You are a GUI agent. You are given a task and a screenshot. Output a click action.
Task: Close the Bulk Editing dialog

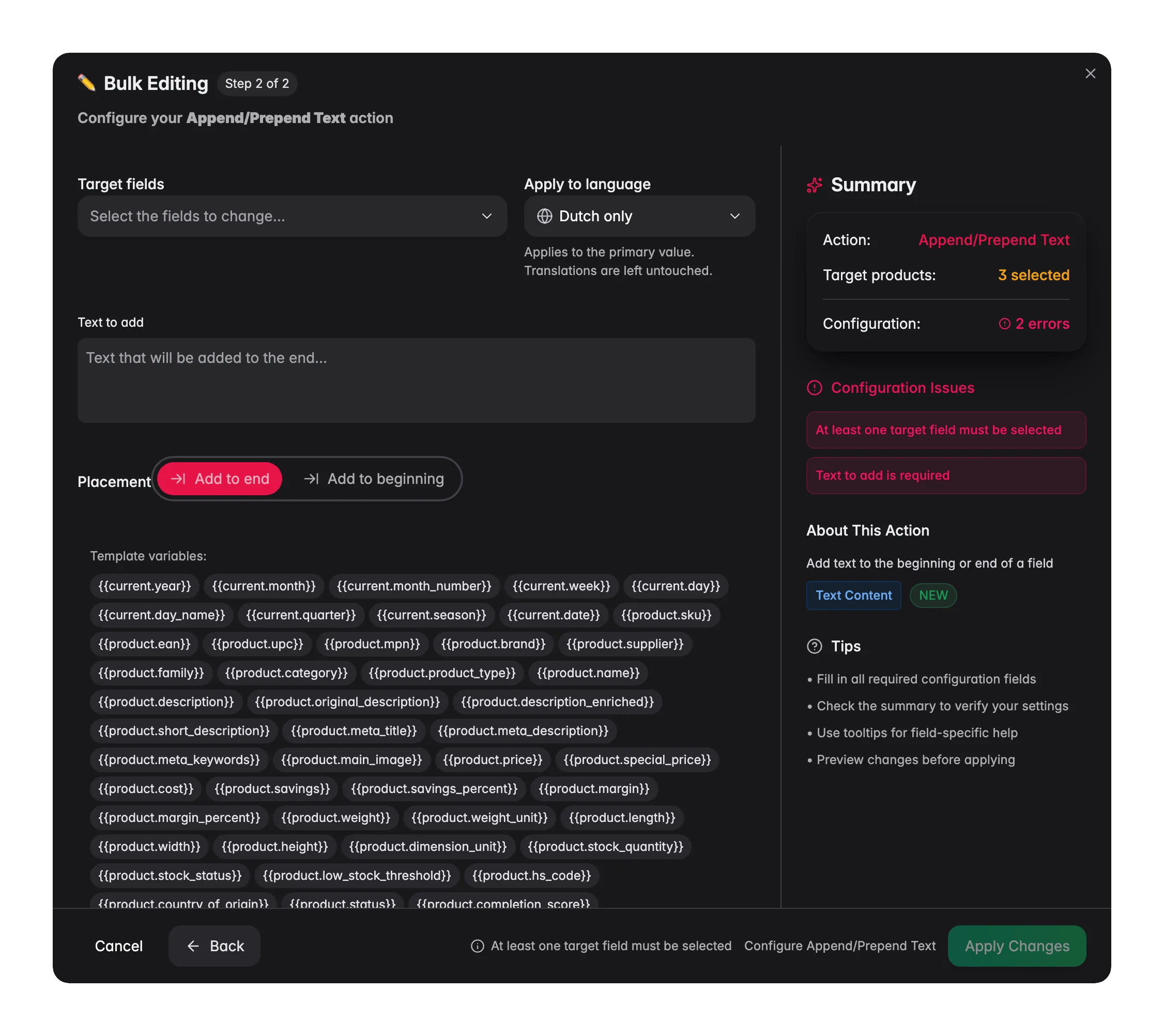tap(1090, 73)
